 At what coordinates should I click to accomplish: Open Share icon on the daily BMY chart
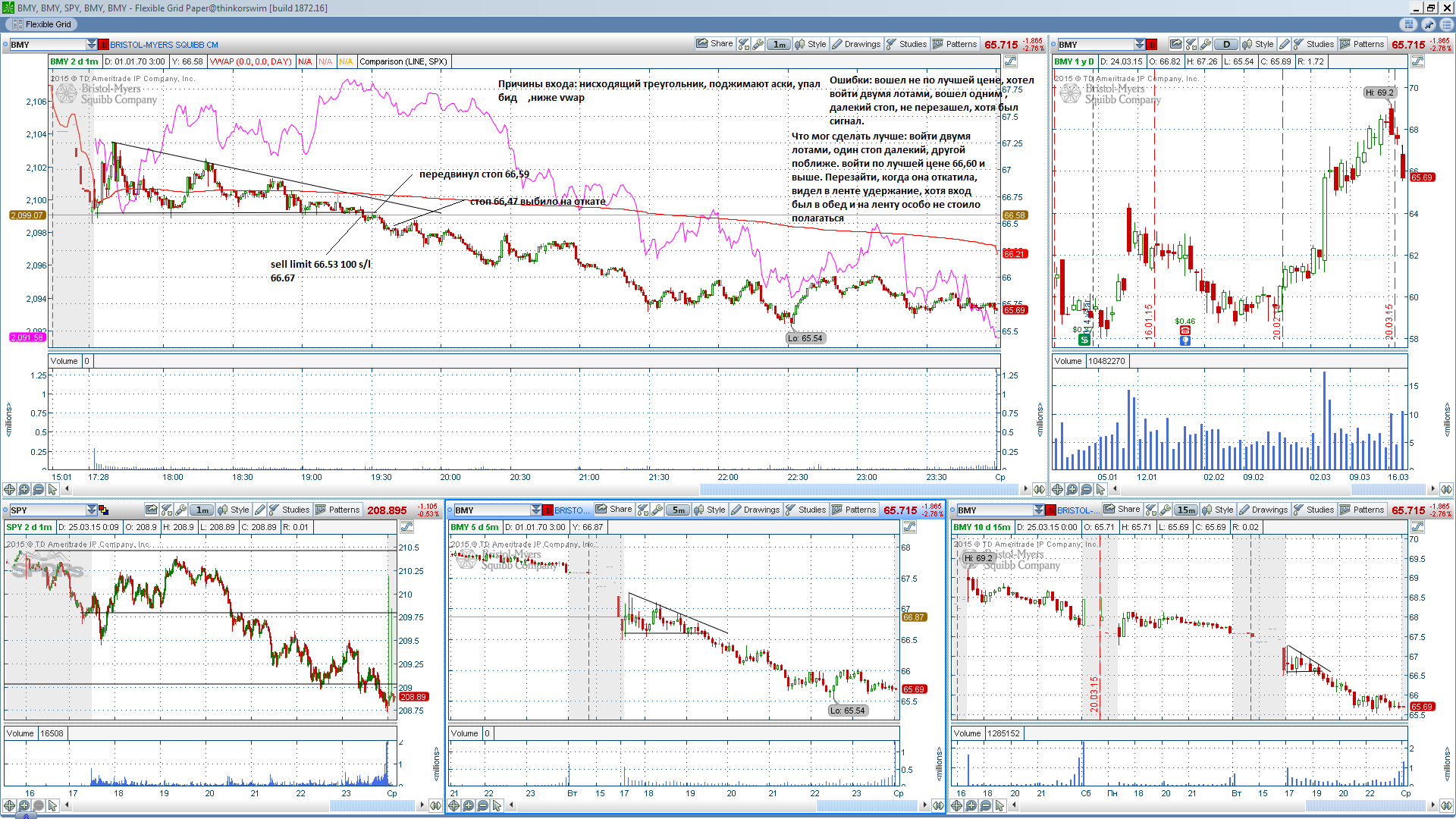click(x=1175, y=44)
